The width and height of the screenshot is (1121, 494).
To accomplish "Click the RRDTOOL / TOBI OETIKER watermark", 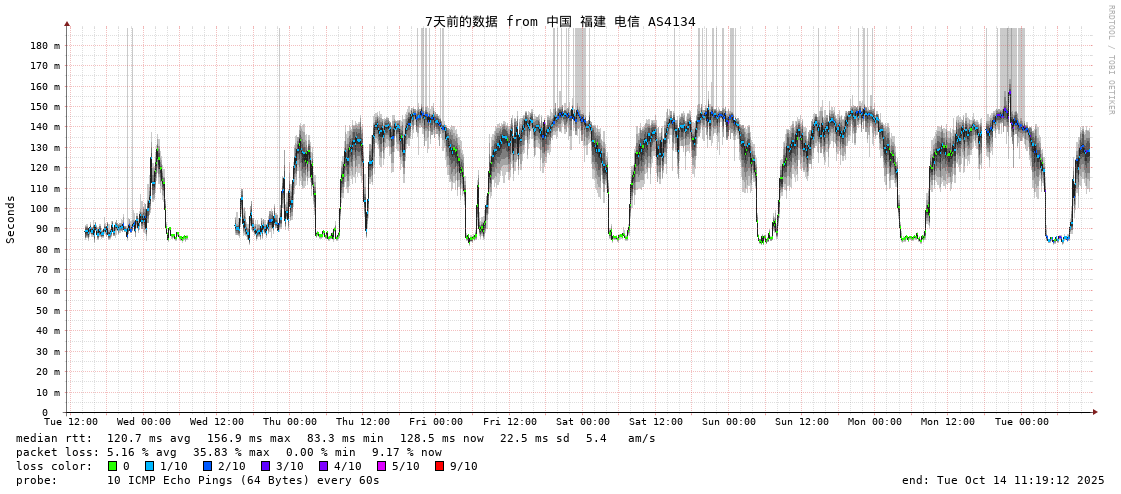I will (1110, 60).
